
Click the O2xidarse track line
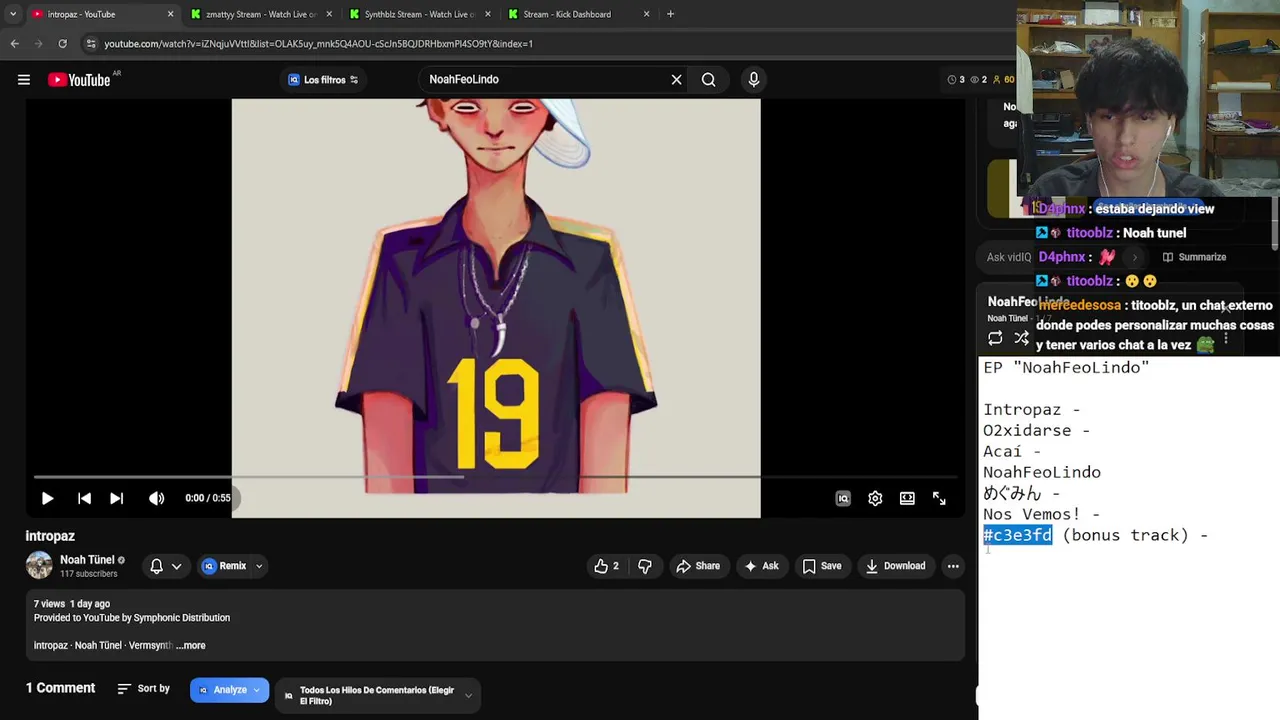[1036, 430]
